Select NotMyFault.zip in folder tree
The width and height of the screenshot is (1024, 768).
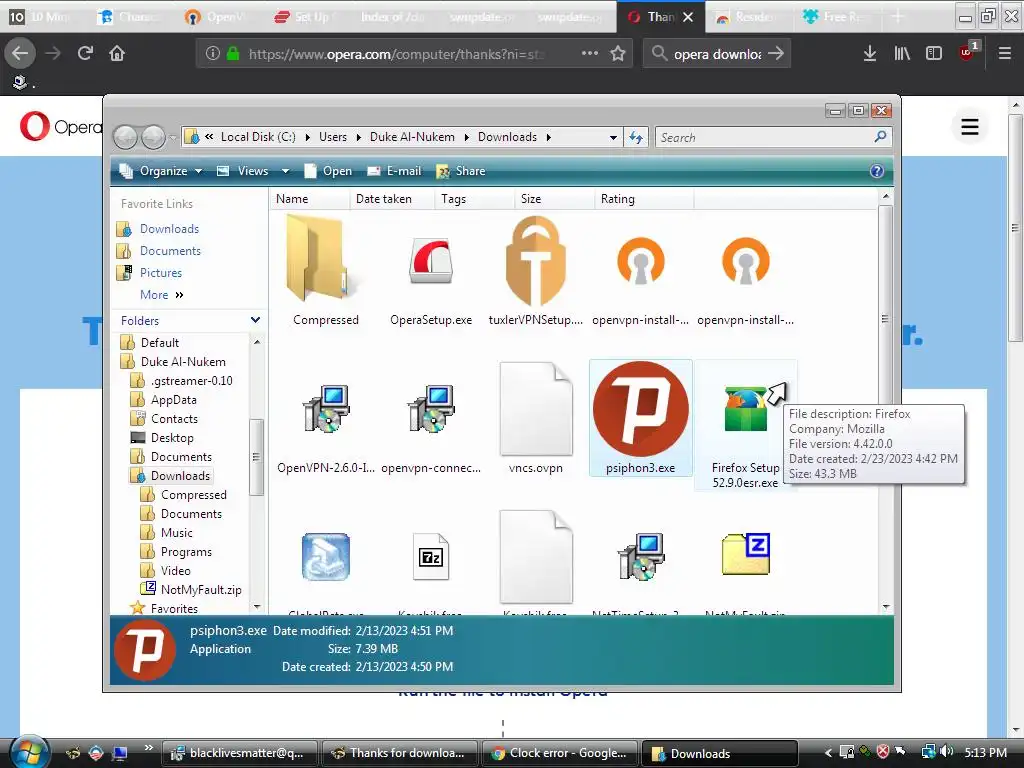click(200, 590)
